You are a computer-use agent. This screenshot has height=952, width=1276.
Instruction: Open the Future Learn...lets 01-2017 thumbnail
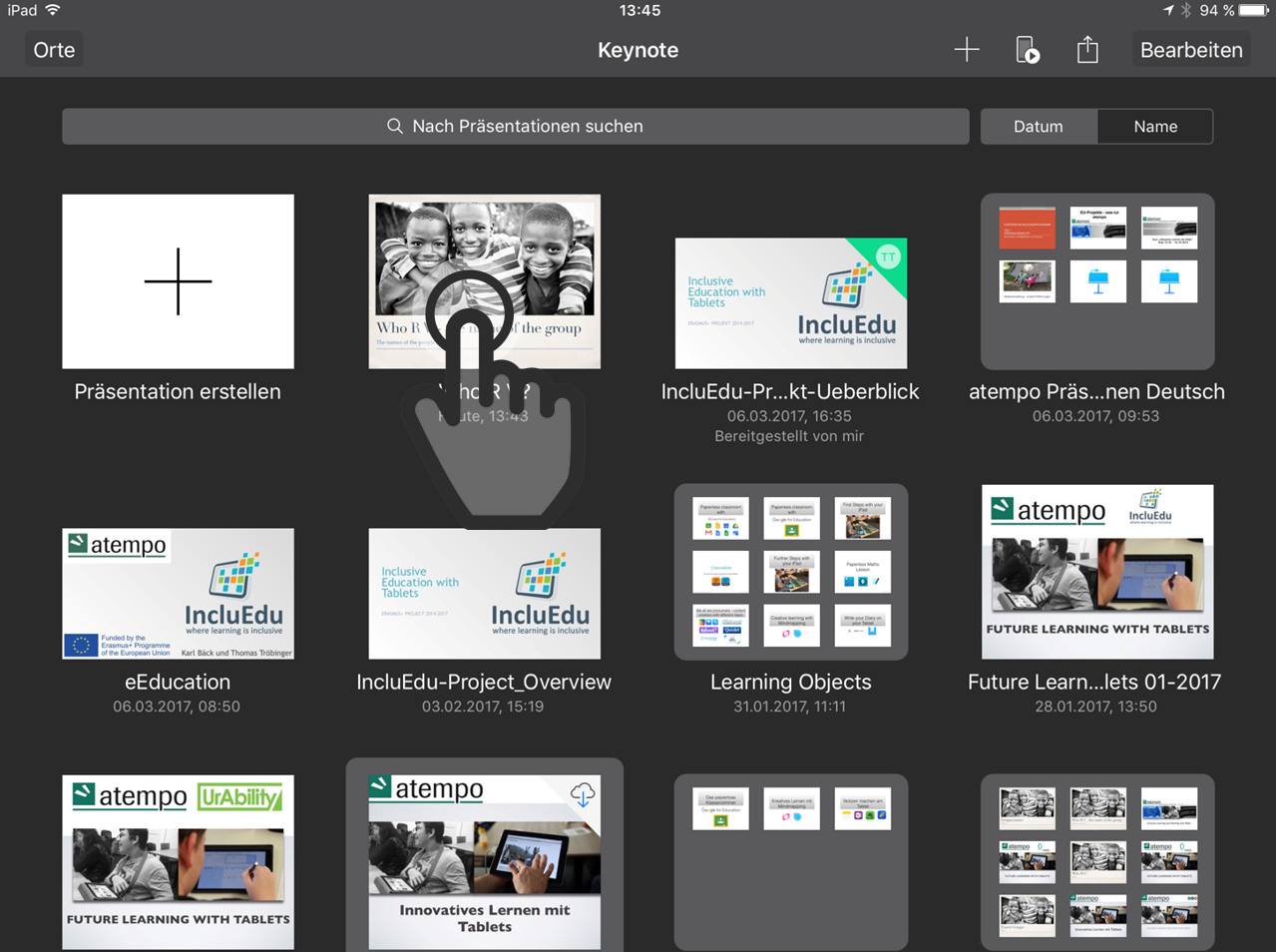(1097, 572)
